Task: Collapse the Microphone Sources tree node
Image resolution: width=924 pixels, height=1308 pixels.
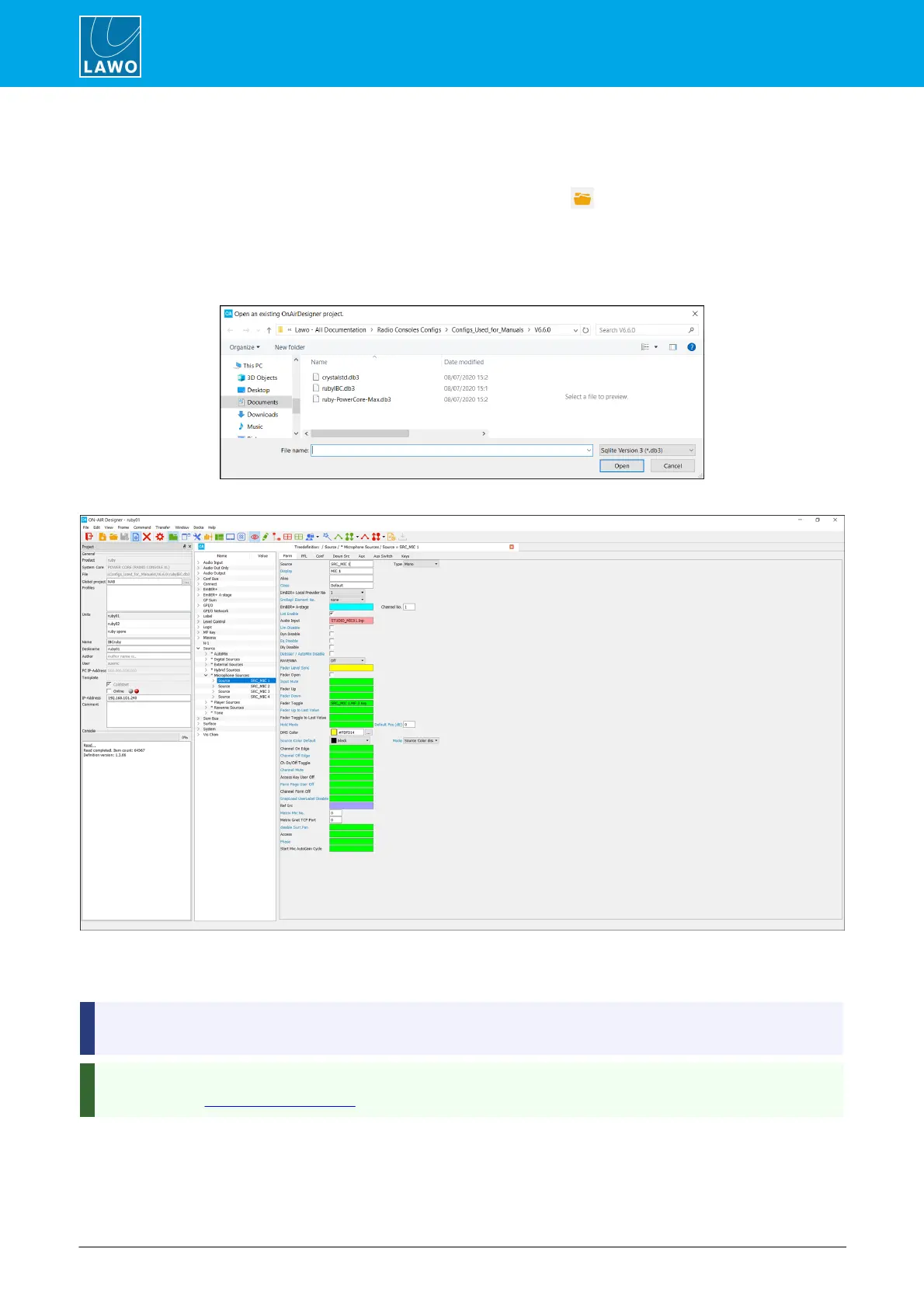Action: tap(206, 675)
